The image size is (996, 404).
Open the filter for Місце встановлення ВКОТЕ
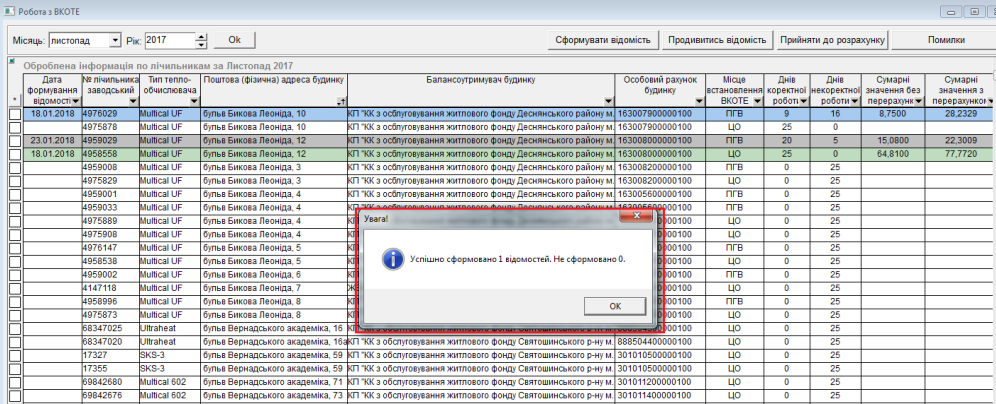757,102
